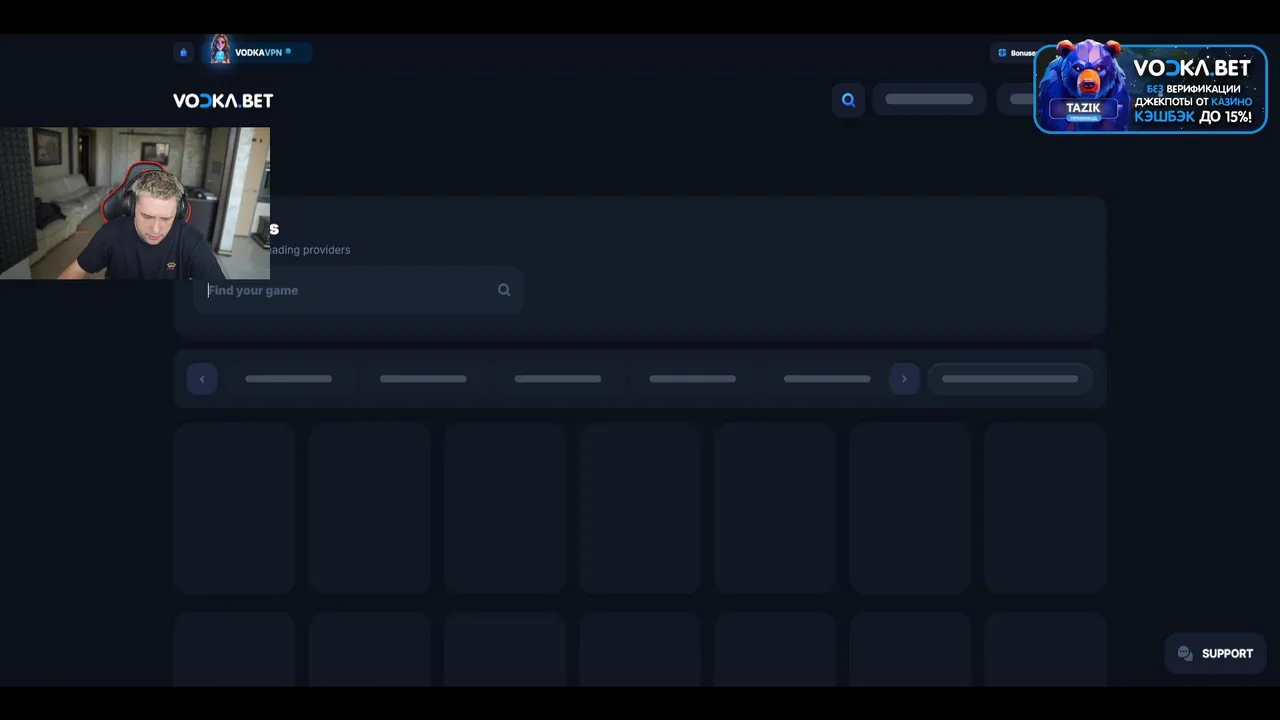Screen dimensions: 1280x720
Task: Focus the Find your game input
Action: point(358,290)
